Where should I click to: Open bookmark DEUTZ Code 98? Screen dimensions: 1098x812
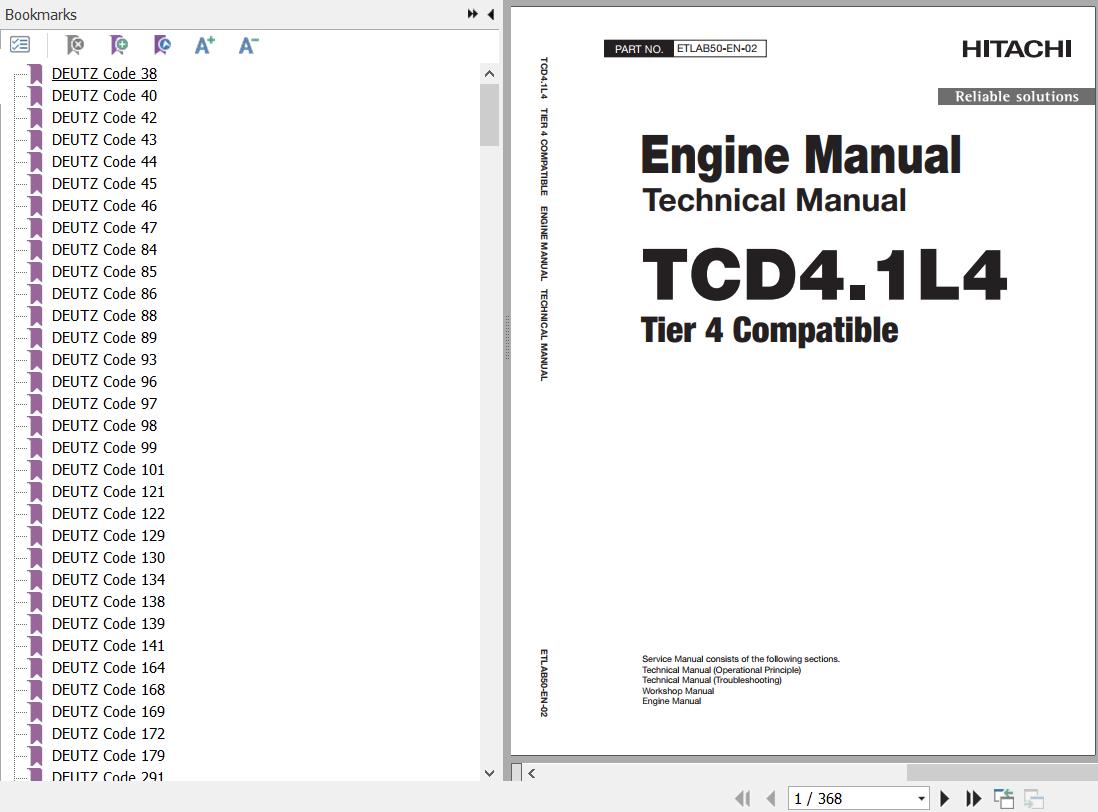click(x=104, y=426)
